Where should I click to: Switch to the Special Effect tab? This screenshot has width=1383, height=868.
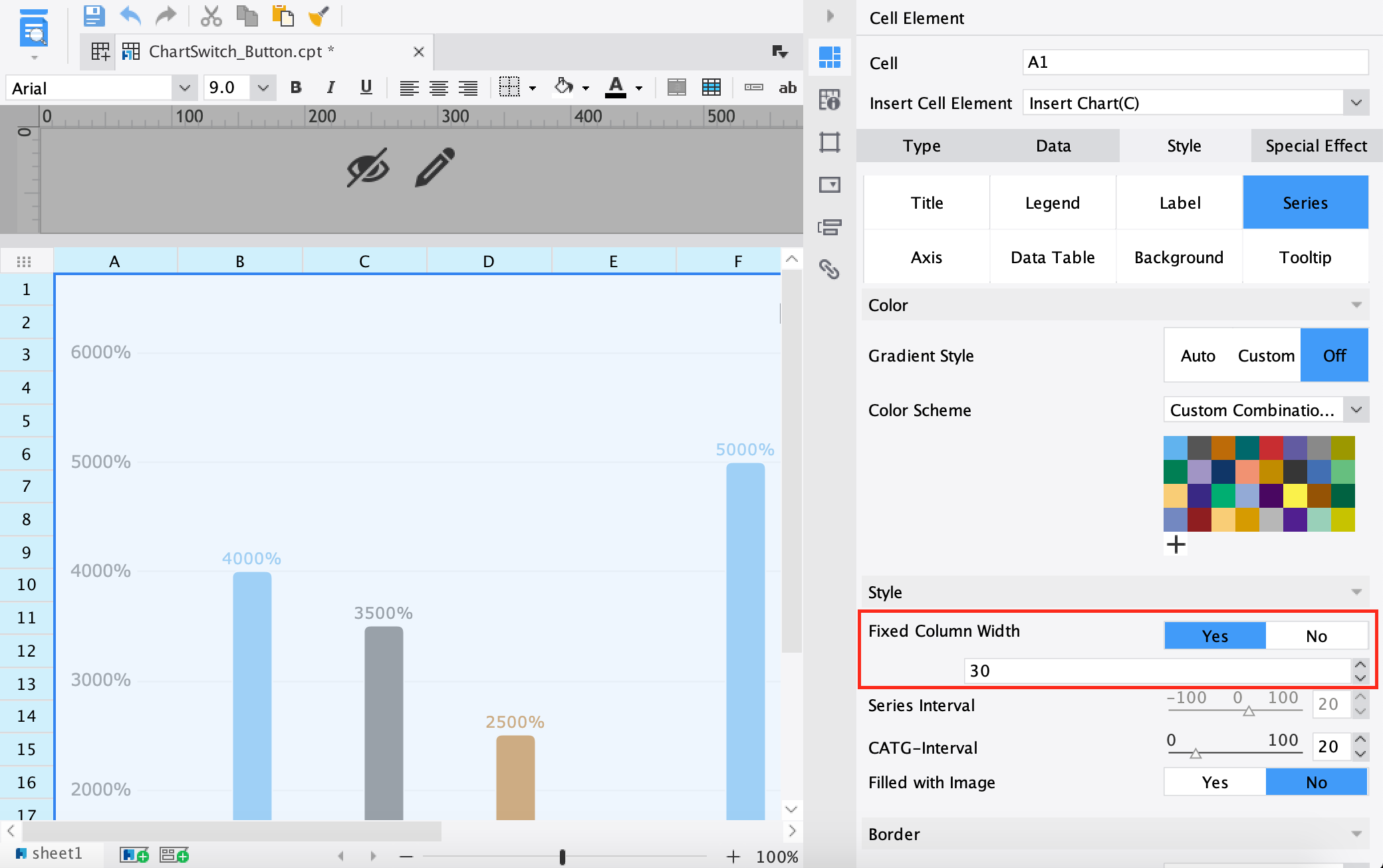pos(1316,146)
